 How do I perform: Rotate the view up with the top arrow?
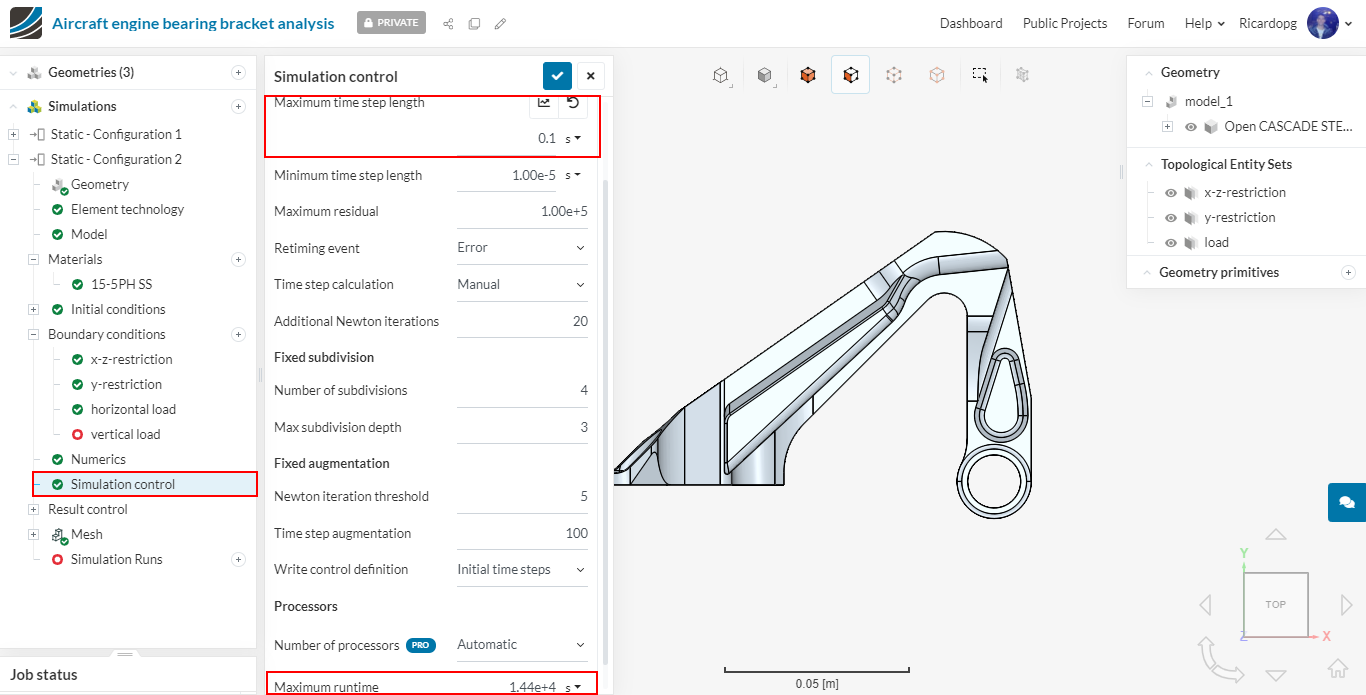coord(1275,535)
